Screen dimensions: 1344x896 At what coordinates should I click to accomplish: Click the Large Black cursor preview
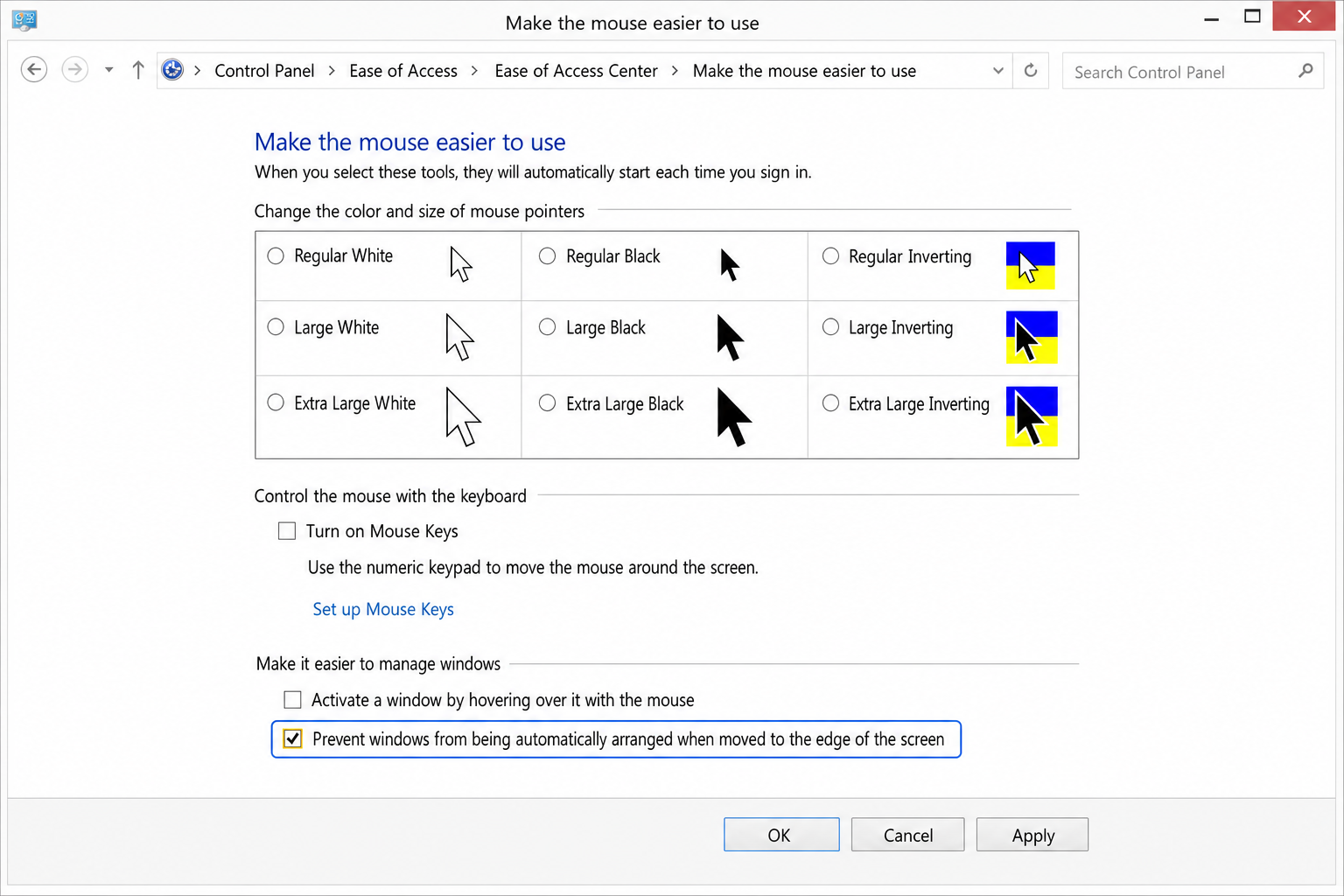tap(730, 338)
